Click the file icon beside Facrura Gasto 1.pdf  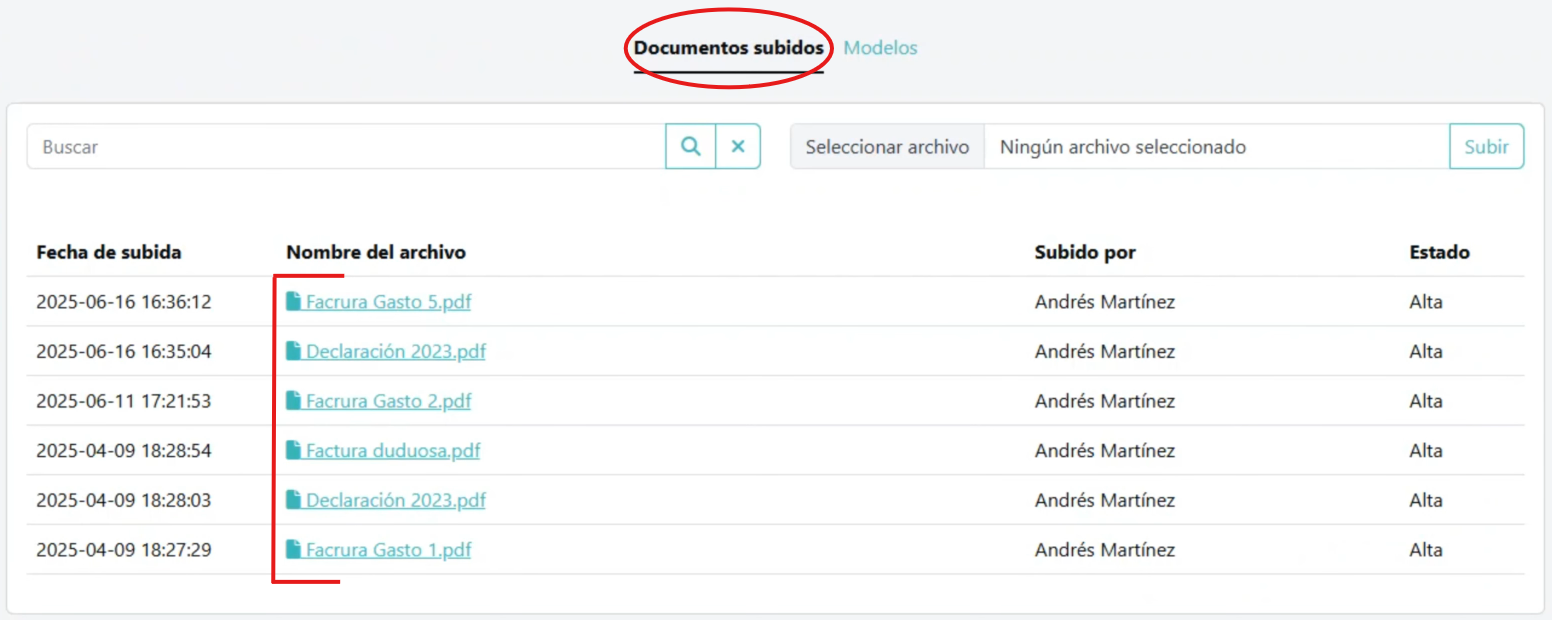click(x=293, y=550)
